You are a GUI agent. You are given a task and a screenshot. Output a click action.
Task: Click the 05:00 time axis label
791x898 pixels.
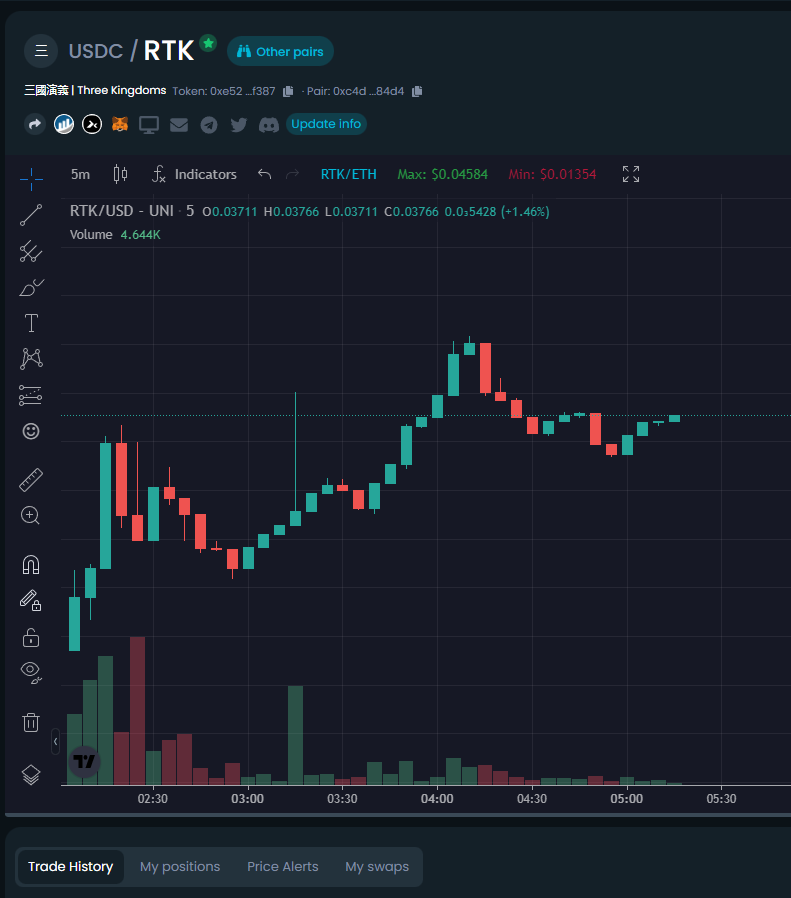click(627, 798)
